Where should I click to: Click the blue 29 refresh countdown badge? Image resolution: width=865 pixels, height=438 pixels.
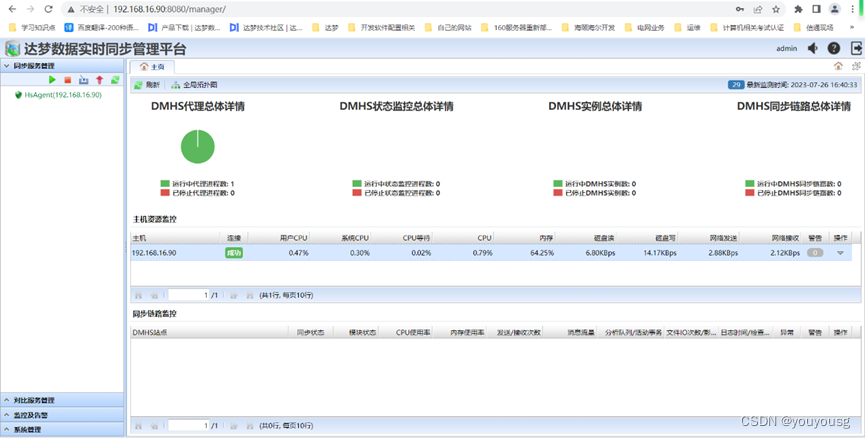(x=735, y=85)
